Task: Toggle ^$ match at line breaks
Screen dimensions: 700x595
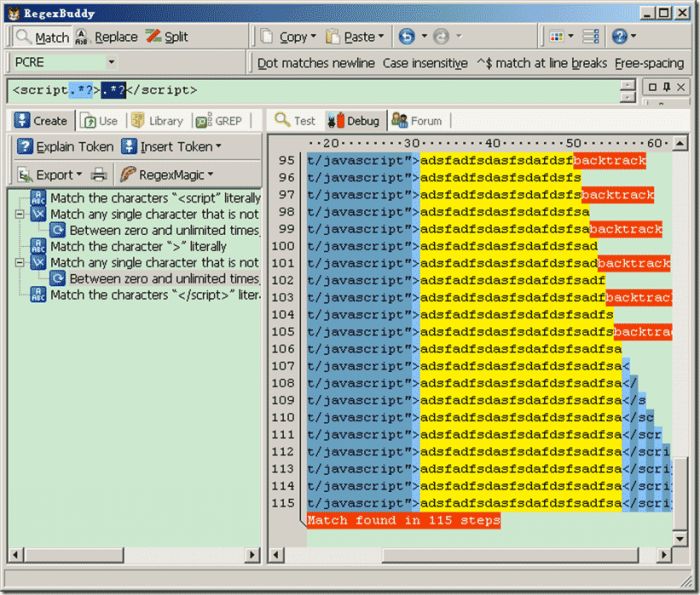Action: (x=541, y=63)
